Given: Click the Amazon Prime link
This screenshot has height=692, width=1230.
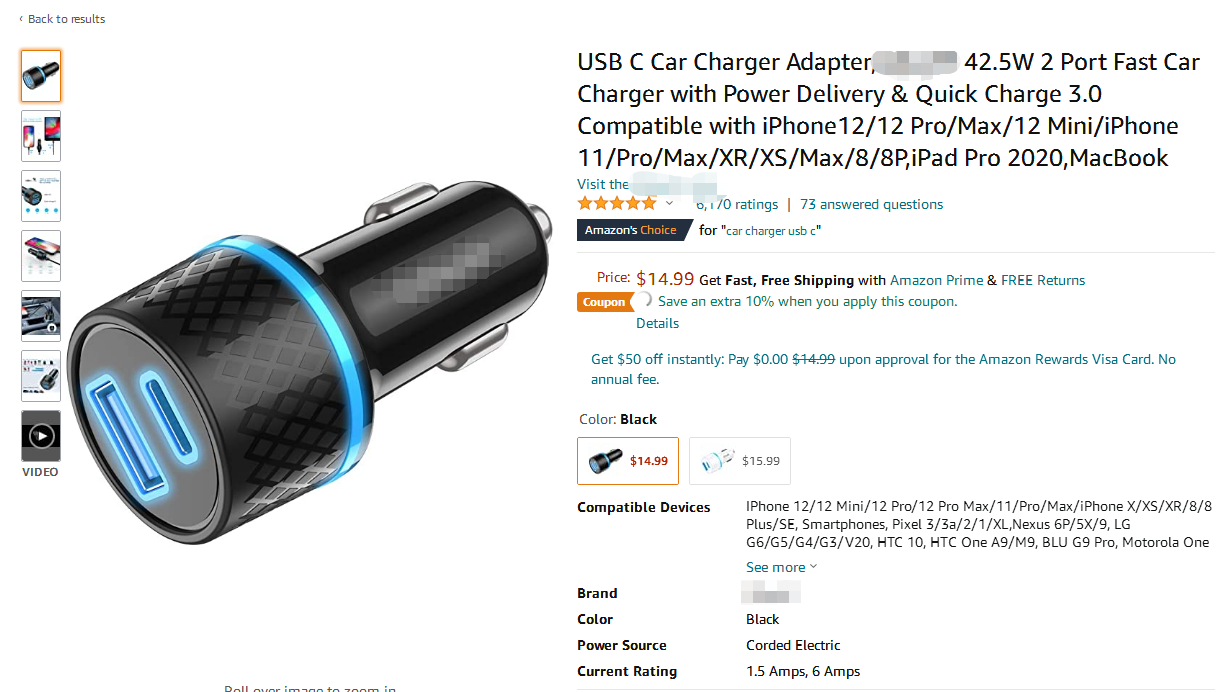Looking at the screenshot, I should [x=936, y=280].
